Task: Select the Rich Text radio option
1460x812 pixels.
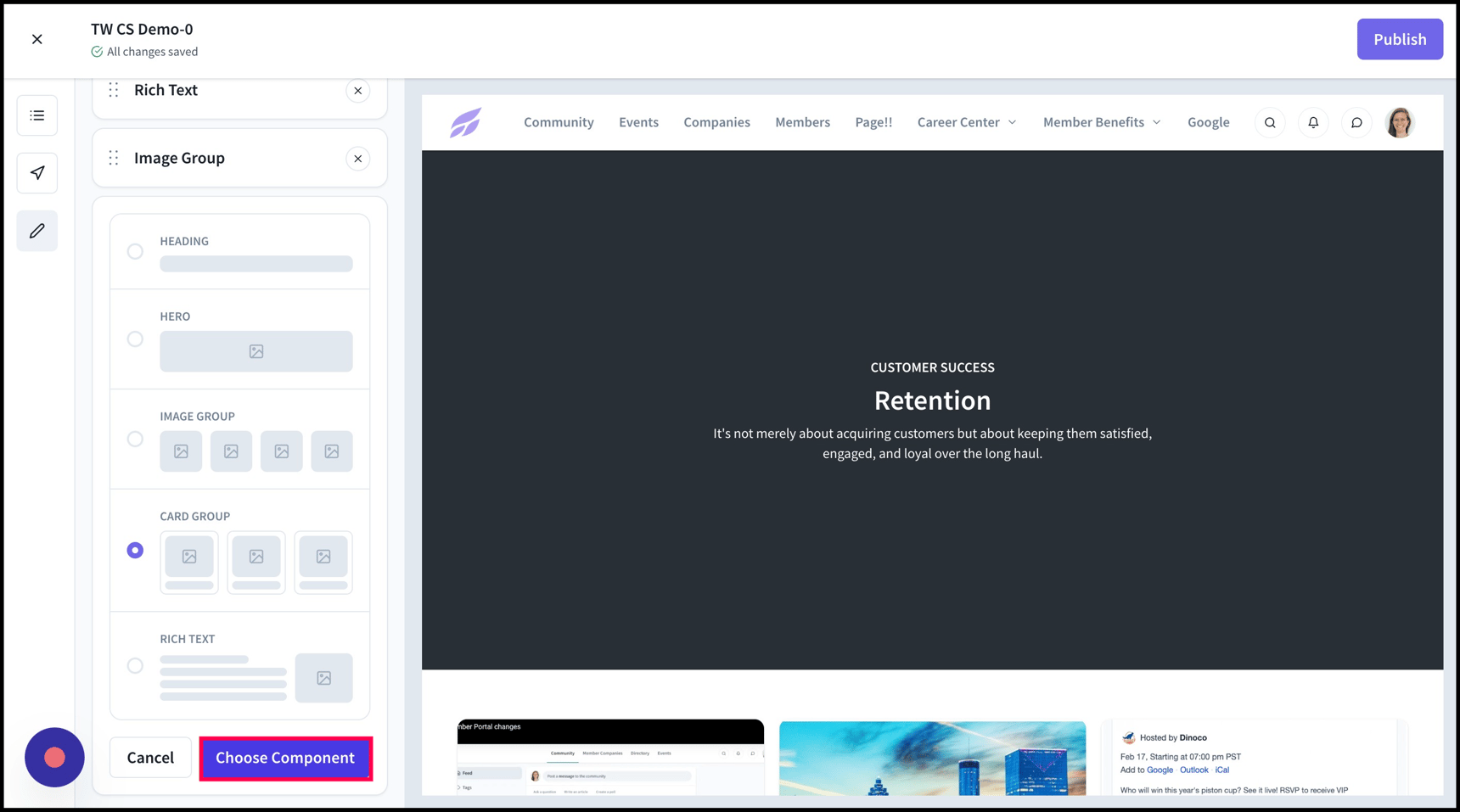Action: tap(135, 666)
